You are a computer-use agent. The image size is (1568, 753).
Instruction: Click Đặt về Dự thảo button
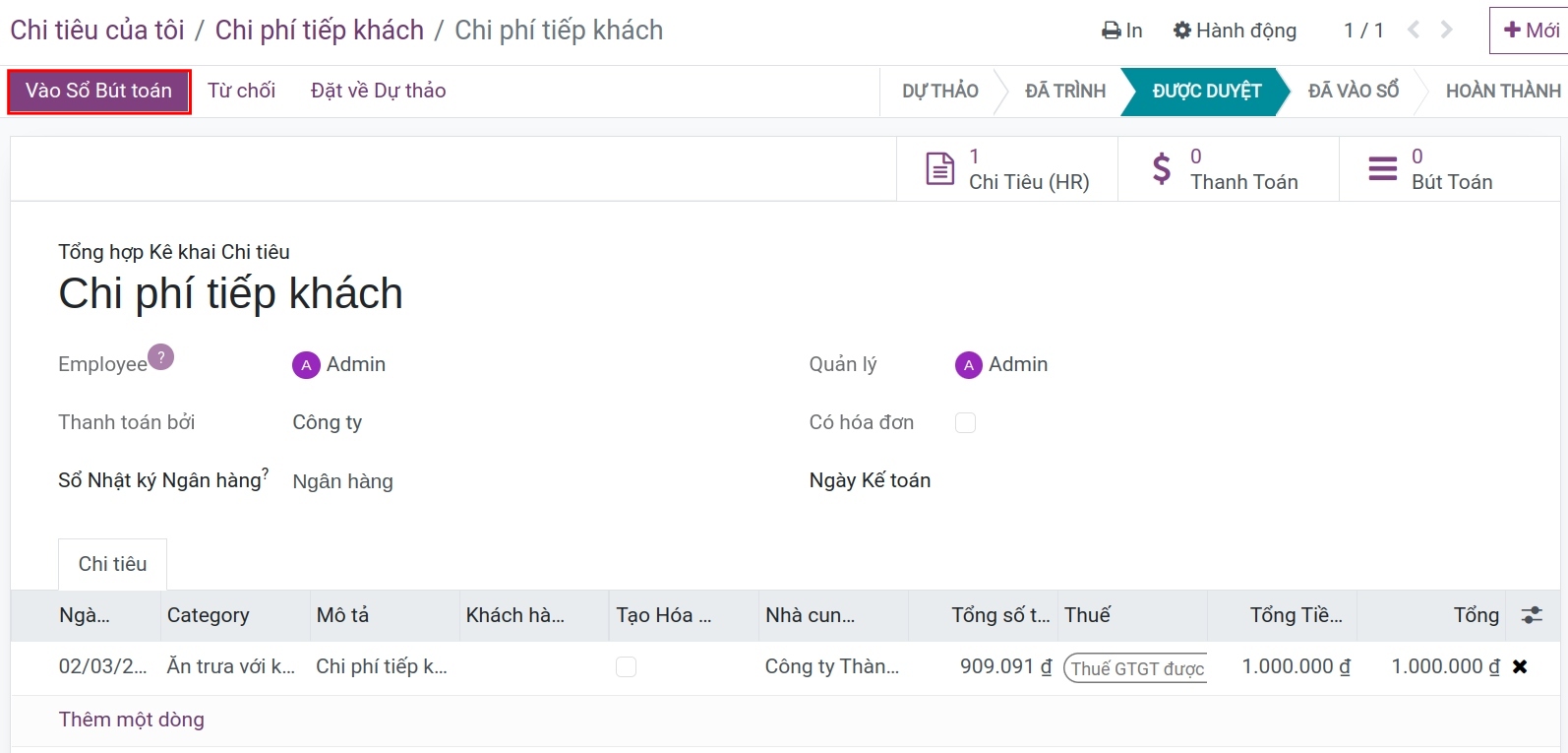378,91
